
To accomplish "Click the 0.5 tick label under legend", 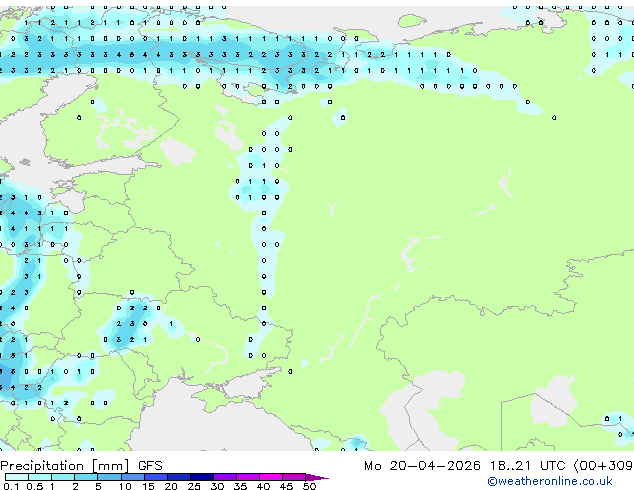I will (34, 486).
